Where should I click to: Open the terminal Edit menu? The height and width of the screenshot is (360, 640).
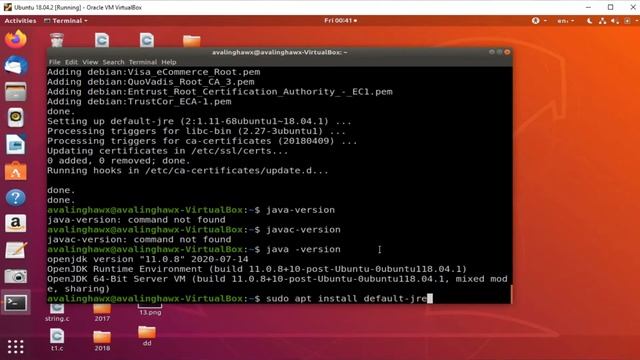click(x=71, y=62)
